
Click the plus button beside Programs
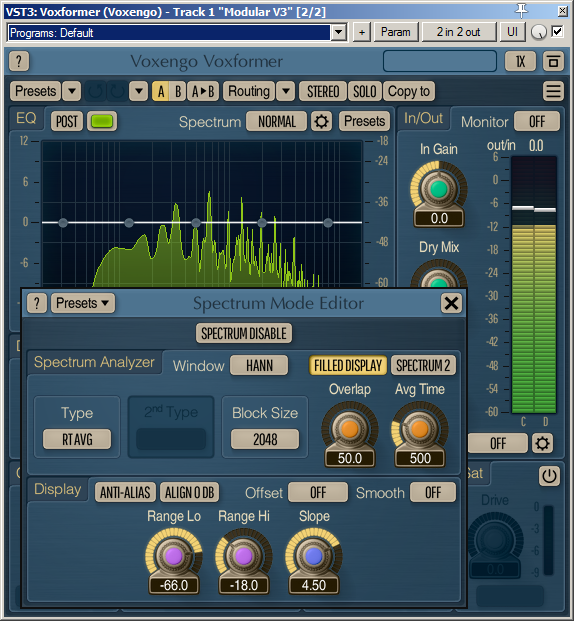click(x=362, y=32)
